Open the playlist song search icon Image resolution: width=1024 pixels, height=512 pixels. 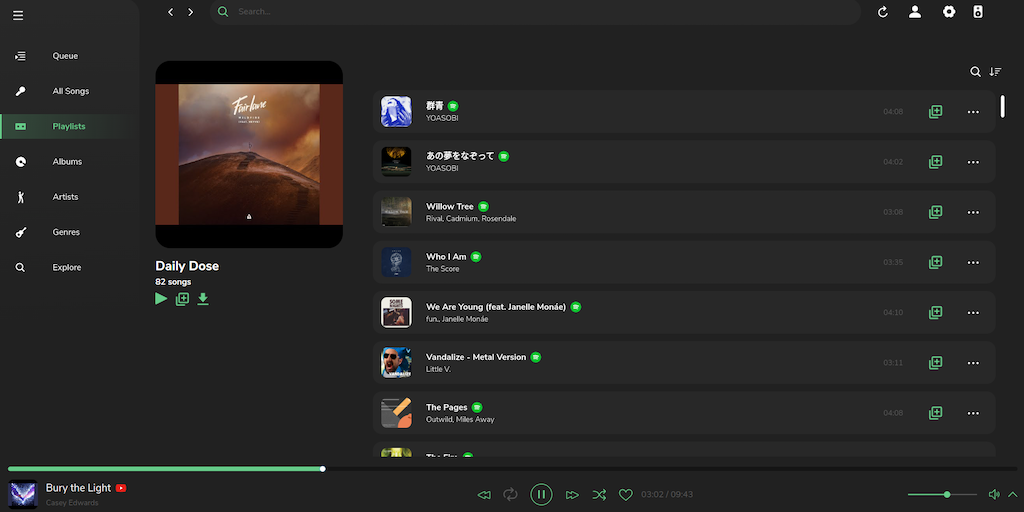(x=975, y=72)
